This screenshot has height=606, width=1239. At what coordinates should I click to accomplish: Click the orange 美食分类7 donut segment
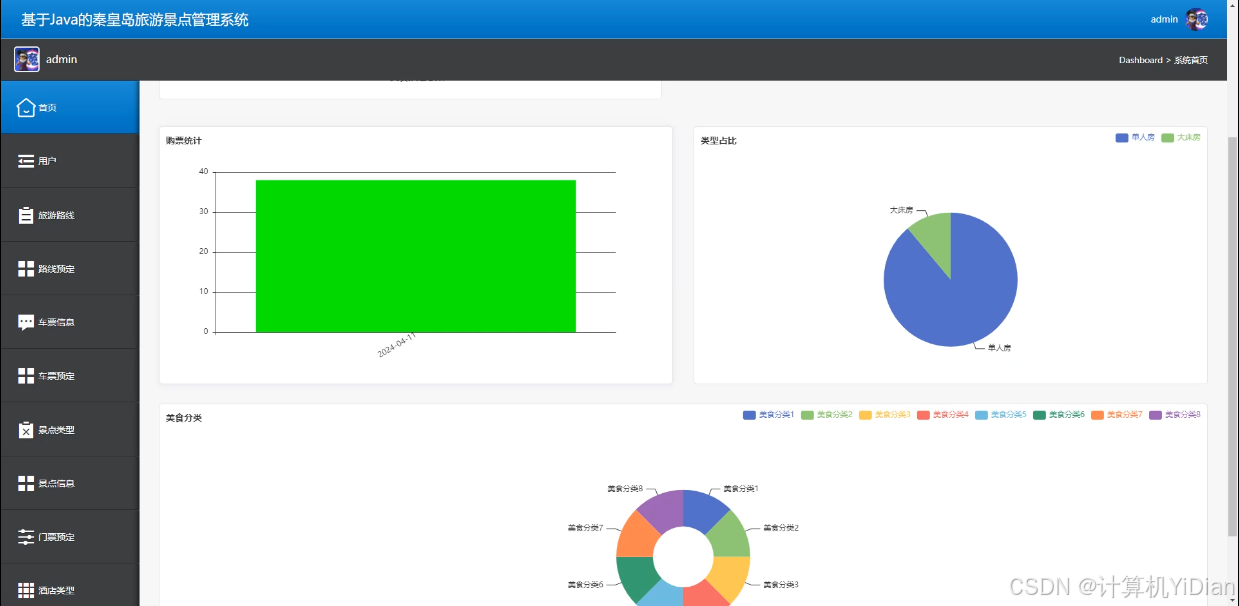(x=636, y=536)
